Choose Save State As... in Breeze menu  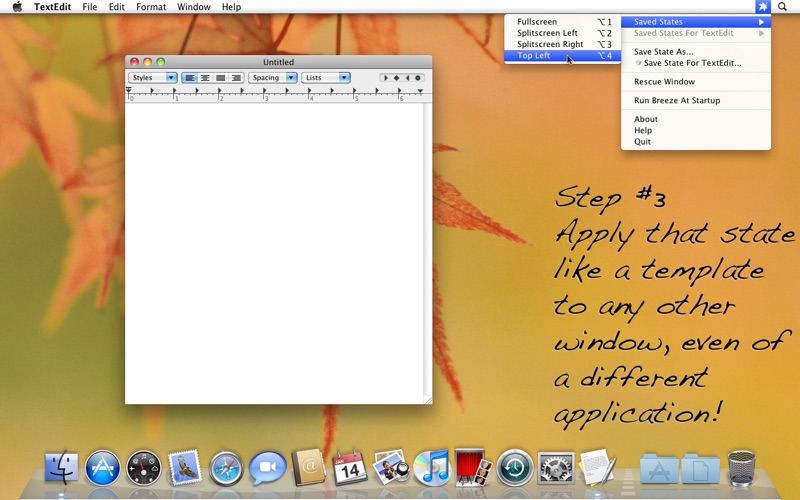pyautogui.click(x=696, y=52)
